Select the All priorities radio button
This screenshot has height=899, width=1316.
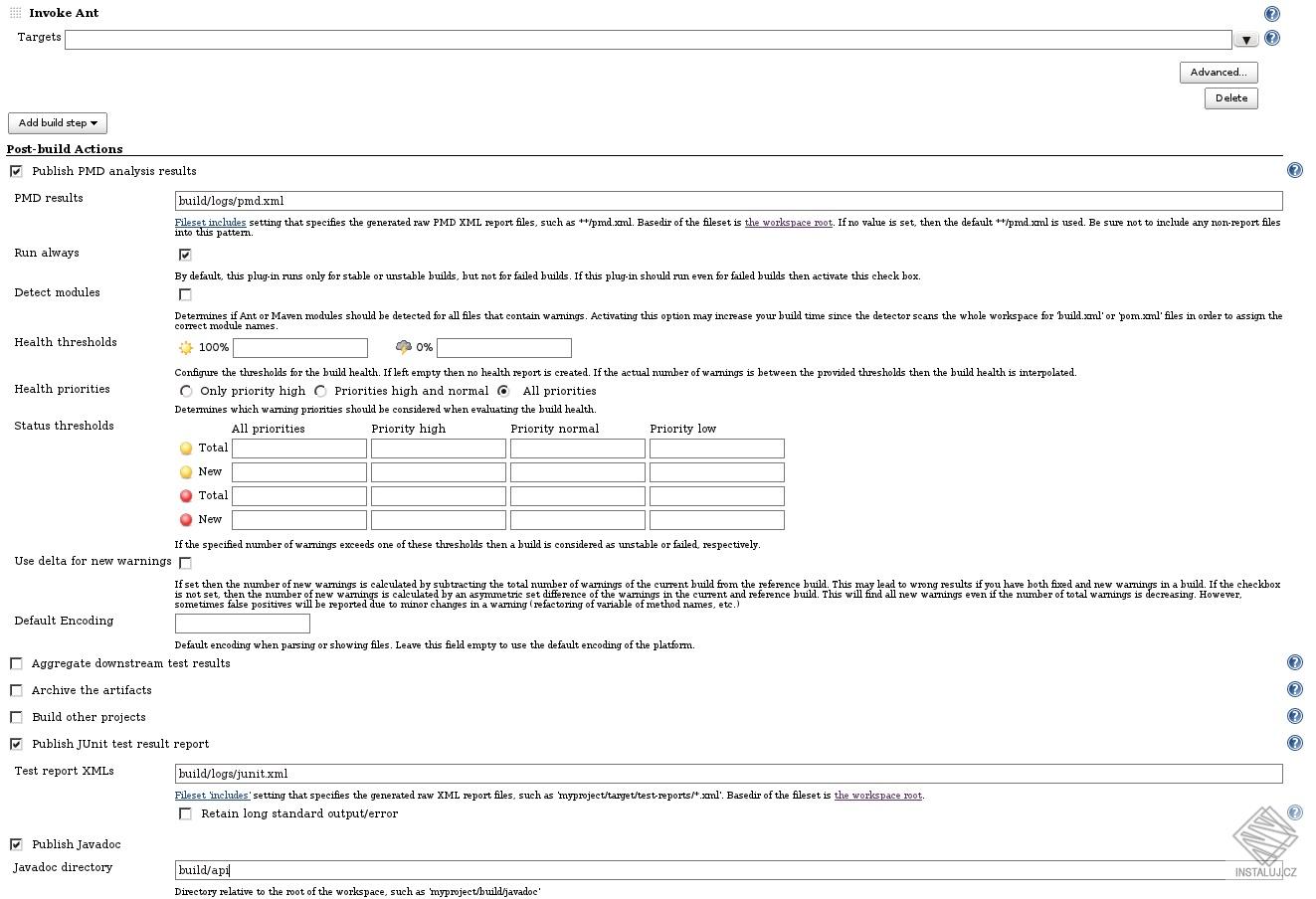click(503, 391)
